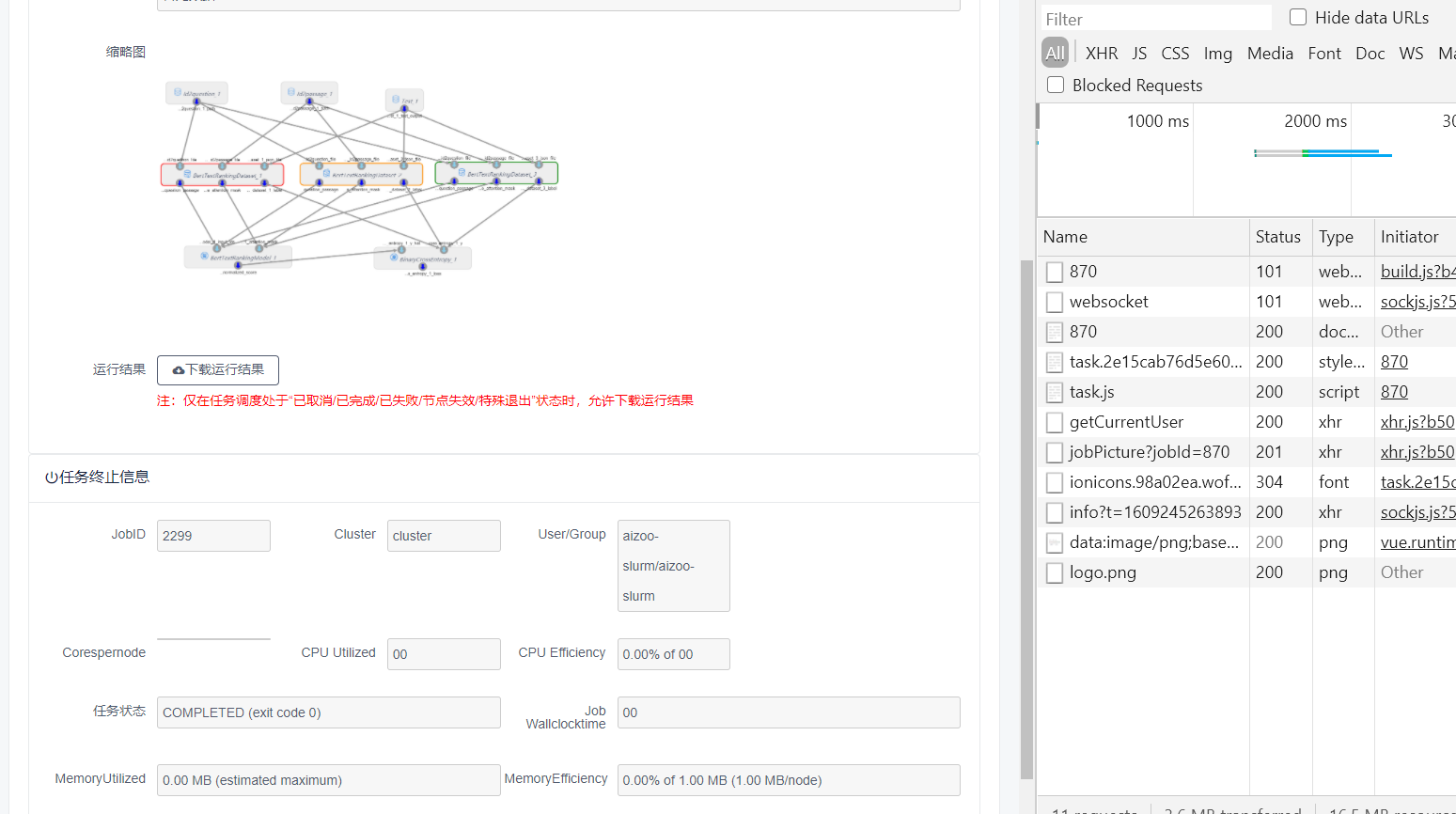Click the database icon on the Id3passage_1 node

tap(290, 93)
